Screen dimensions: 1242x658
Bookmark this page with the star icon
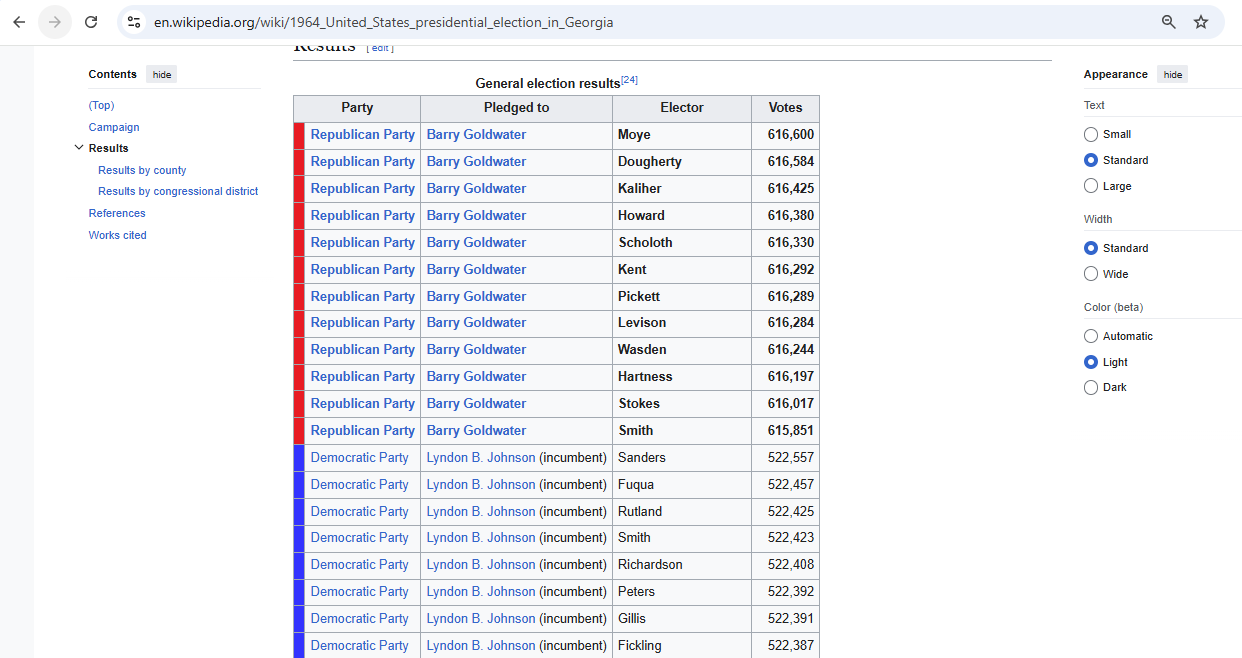(1201, 22)
